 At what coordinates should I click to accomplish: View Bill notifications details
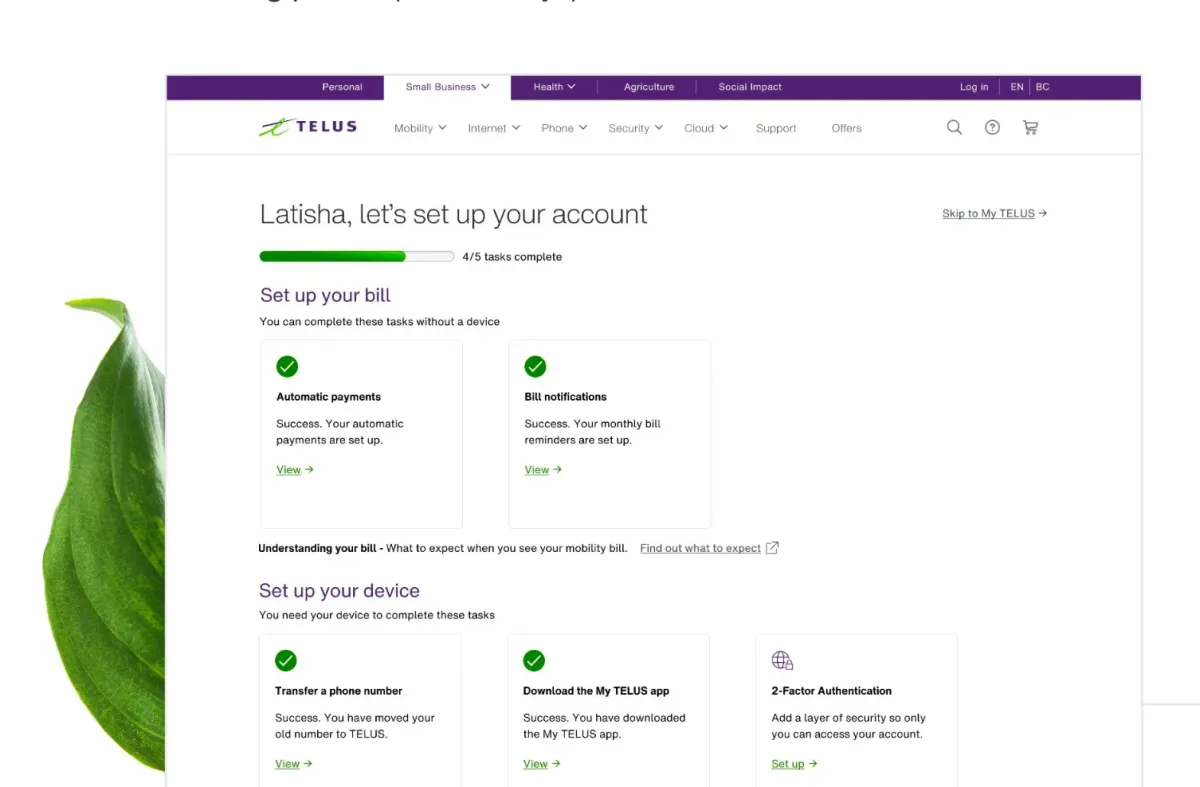click(x=543, y=470)
